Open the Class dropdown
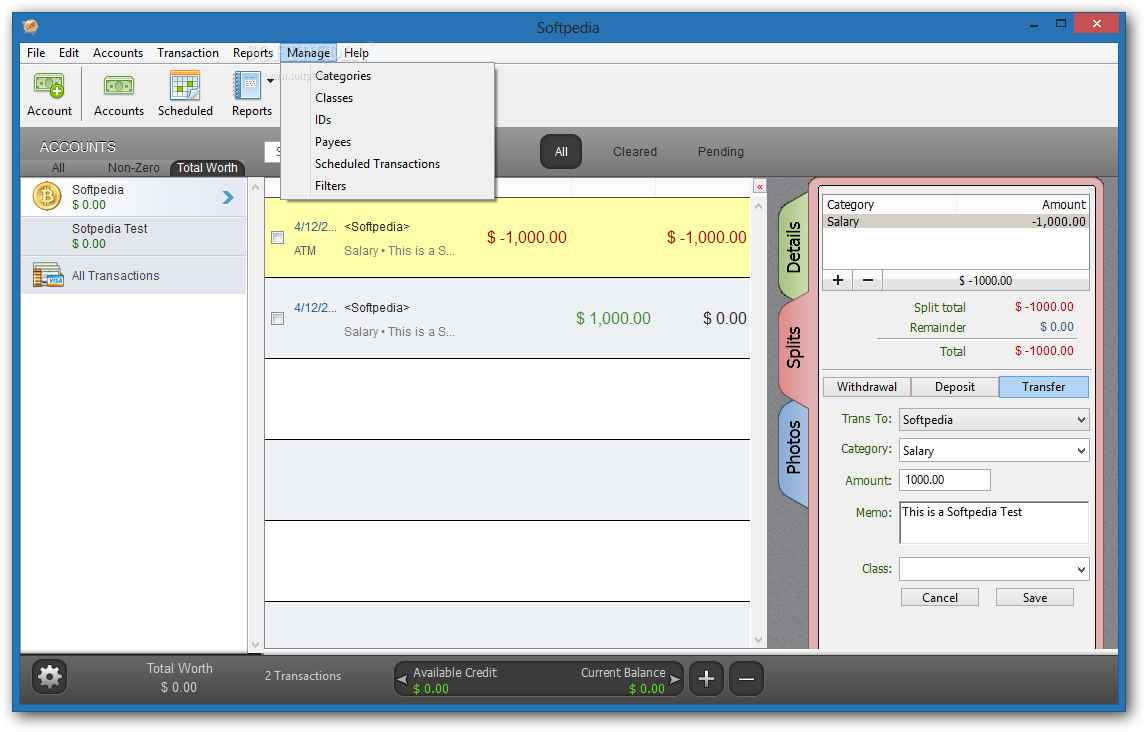The height and width of the screenshot is (732, 1146). (x=994, y=569)
